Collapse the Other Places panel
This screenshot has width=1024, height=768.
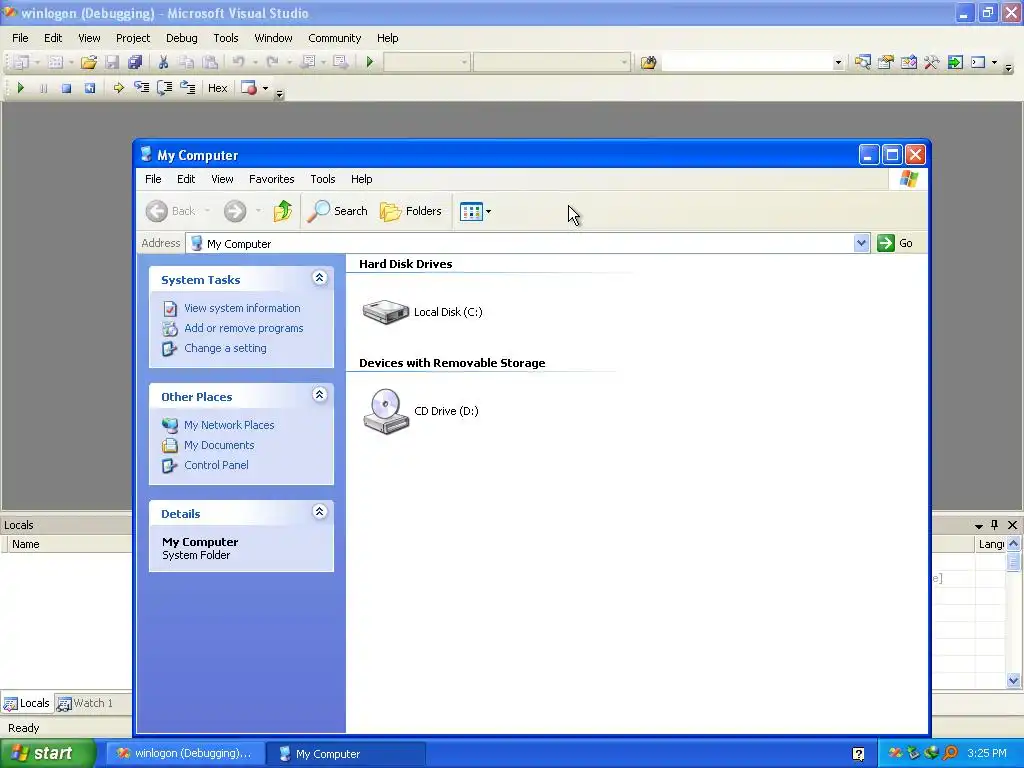tap(319, 394)
